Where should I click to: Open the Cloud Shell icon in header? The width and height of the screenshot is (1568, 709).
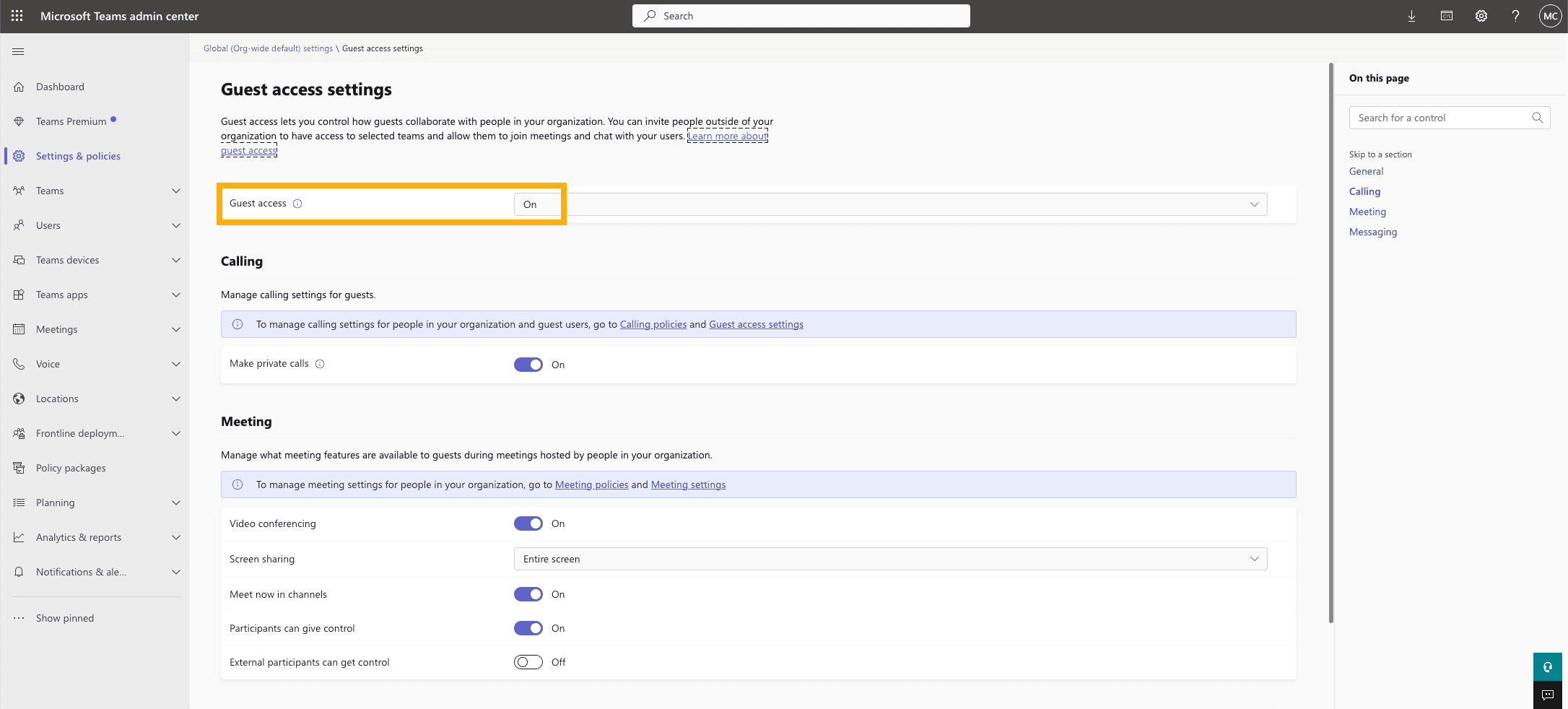(x=1447, y=16)
